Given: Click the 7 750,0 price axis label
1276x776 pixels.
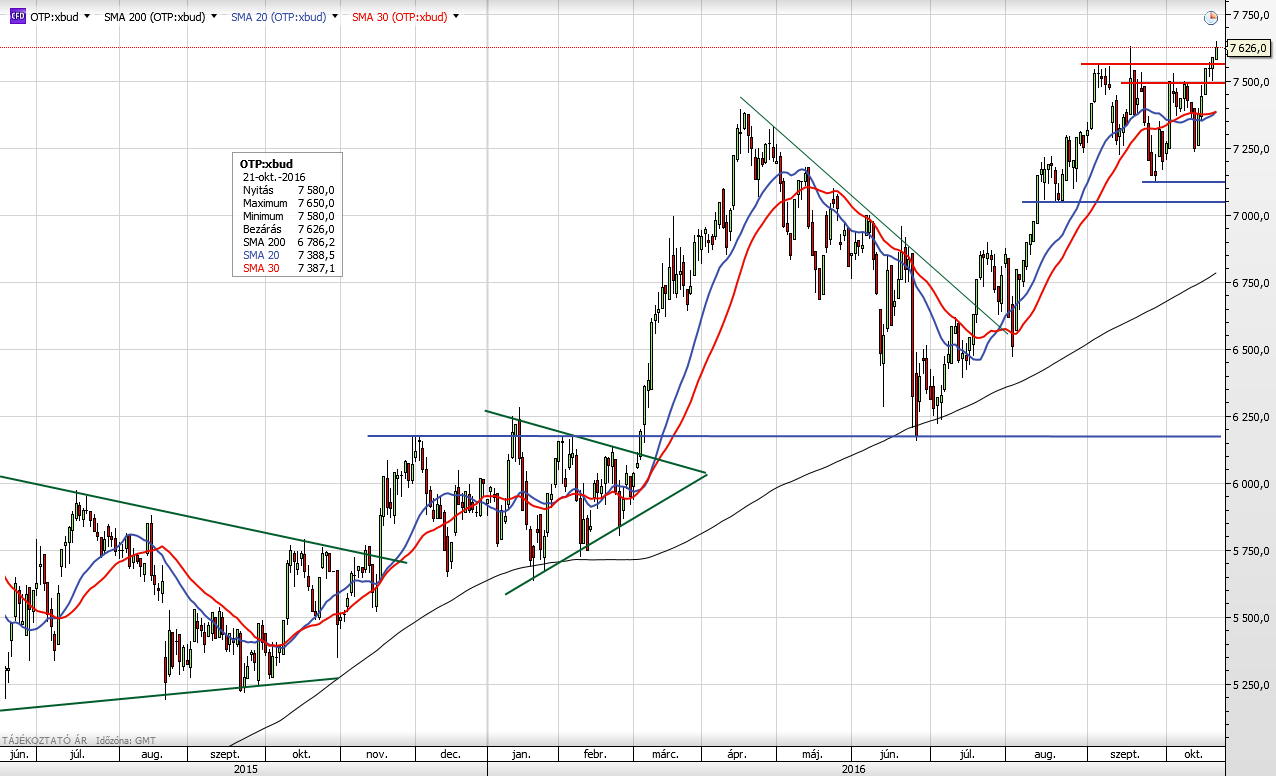Looking at the screenshot, I should 1250,15.
